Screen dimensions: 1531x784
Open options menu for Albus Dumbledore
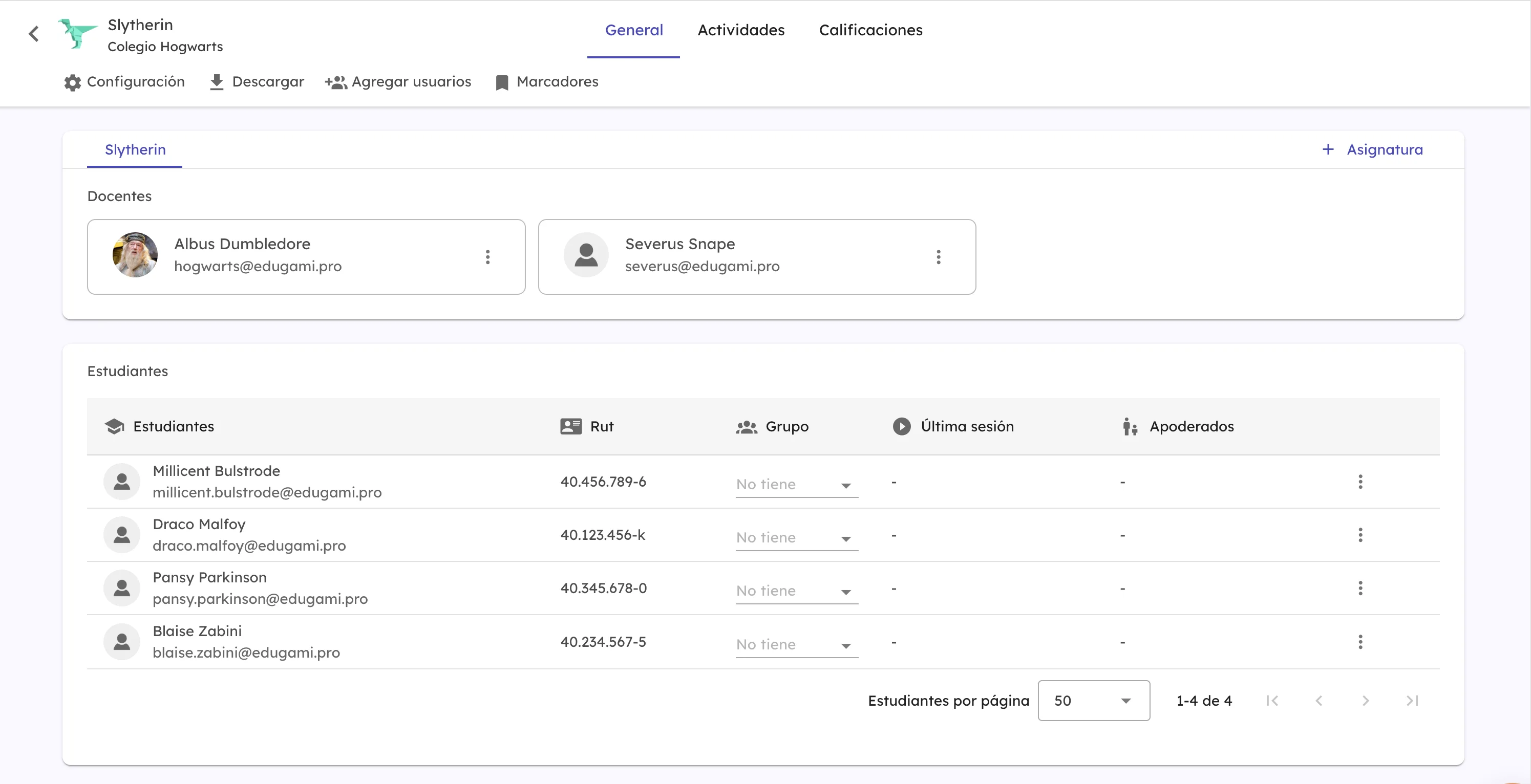tap(487, 257)
